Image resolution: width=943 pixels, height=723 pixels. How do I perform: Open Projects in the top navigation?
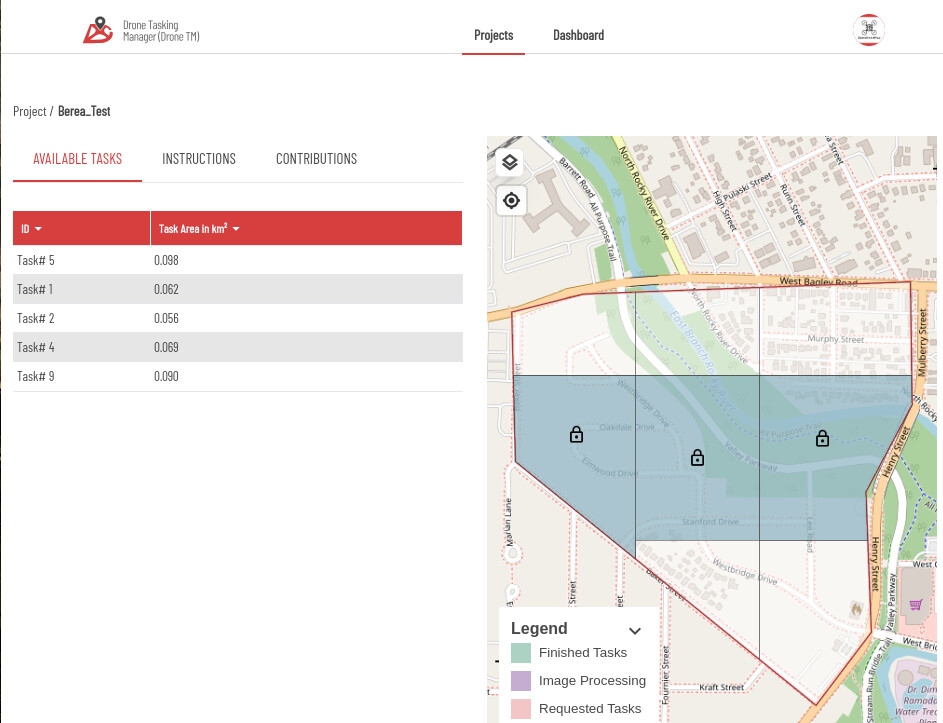(493, 35)
